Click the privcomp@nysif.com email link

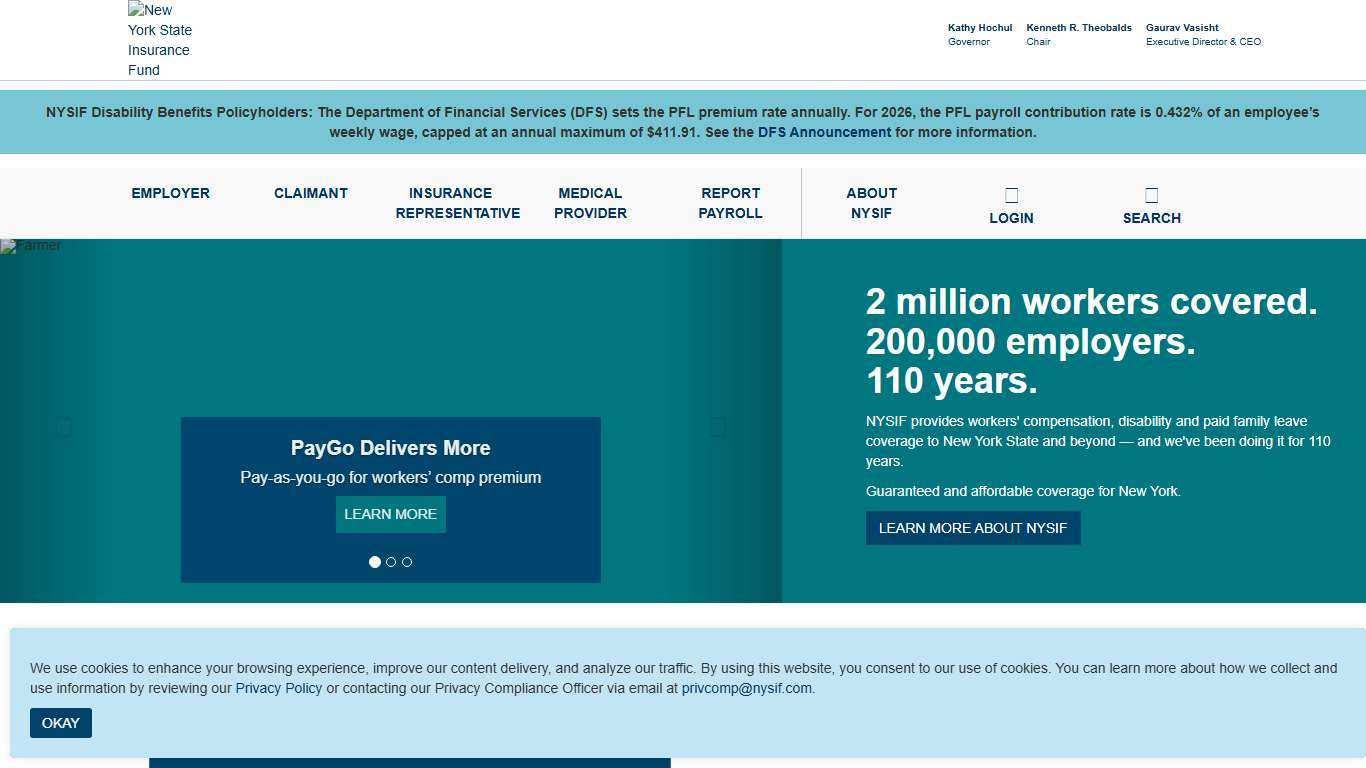coord(747,688)
